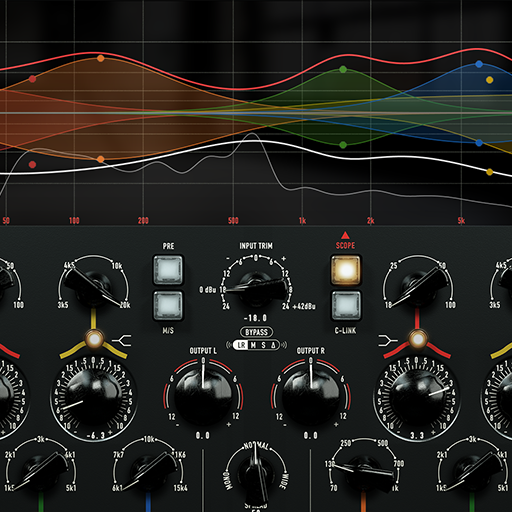Image resolution: width=512 pixels, height=512 pixels.
Task: Click the OUTPUT L knob
Action: click(x=203, y=396)
